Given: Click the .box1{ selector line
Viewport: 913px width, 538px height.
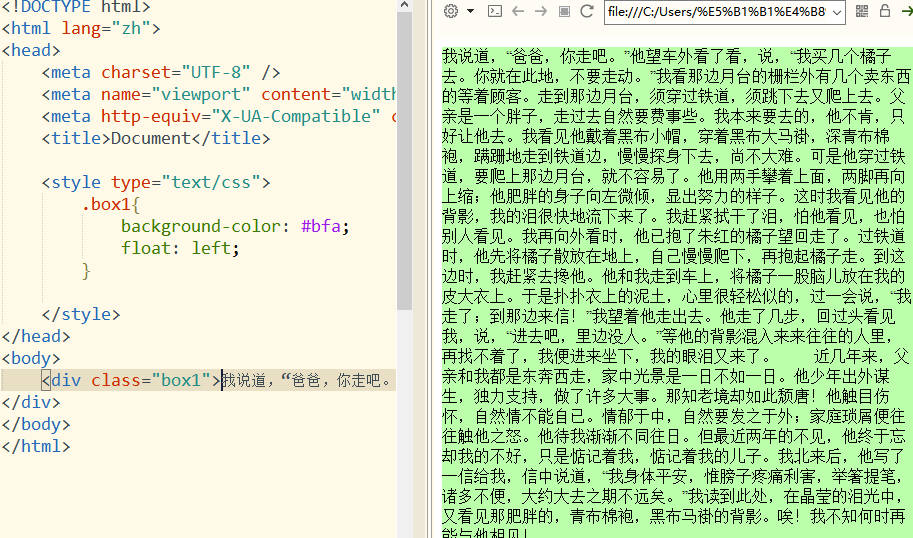Looking at the screenshot, I should coord(111,204).
